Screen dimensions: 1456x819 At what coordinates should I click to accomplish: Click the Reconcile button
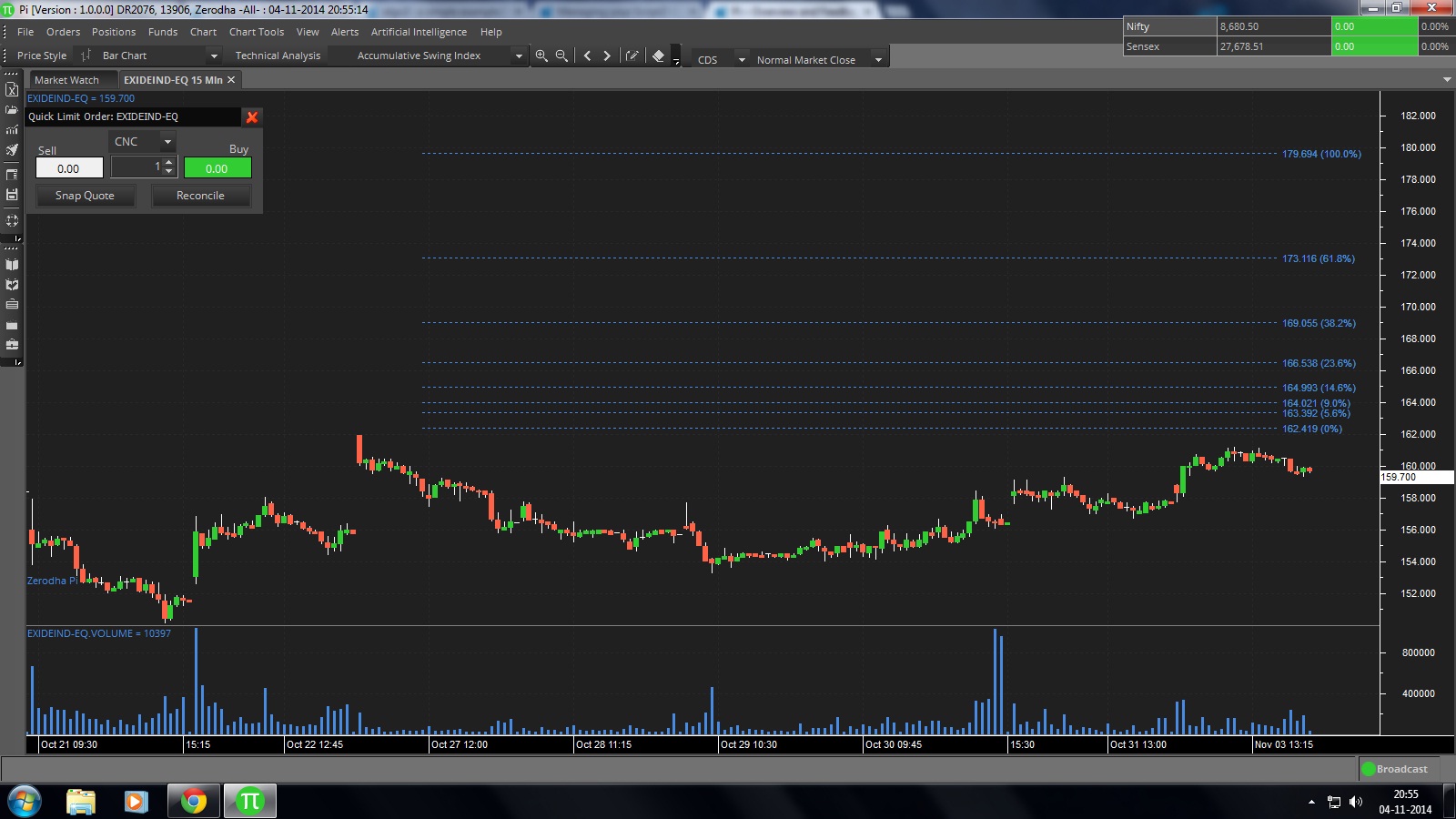click(x=200, y=196)
